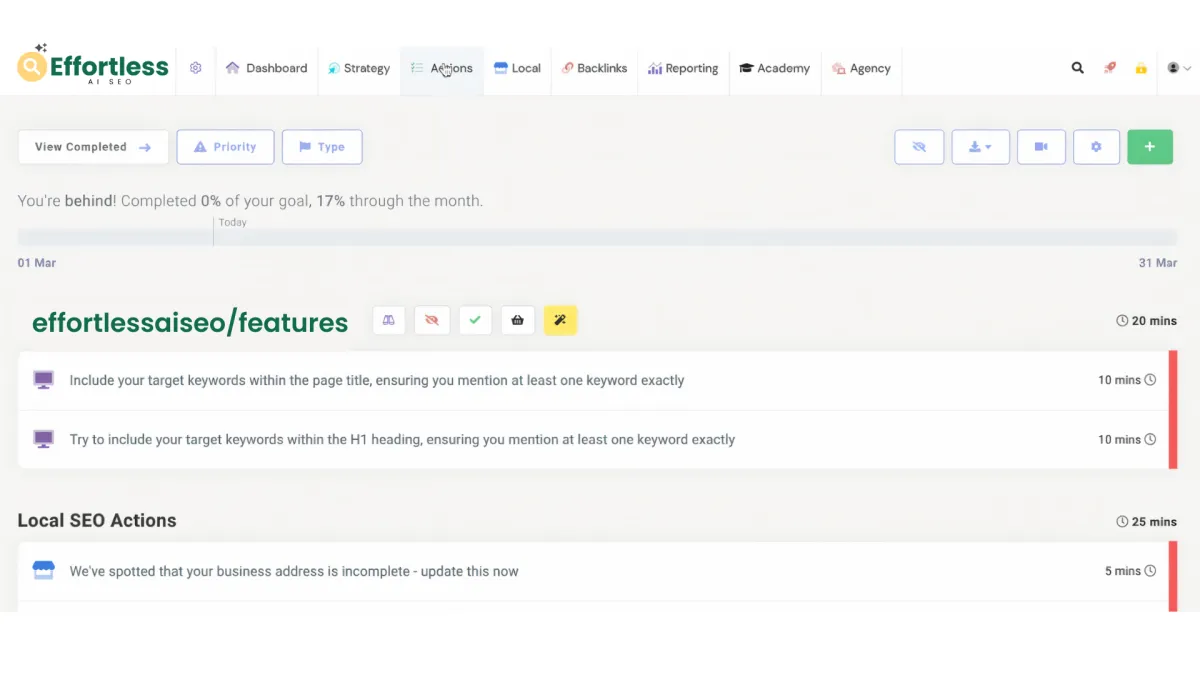Click the shopping basket icon
Image resolution: width=1200 pixels, height=675 pixels.
coord(518,320)
